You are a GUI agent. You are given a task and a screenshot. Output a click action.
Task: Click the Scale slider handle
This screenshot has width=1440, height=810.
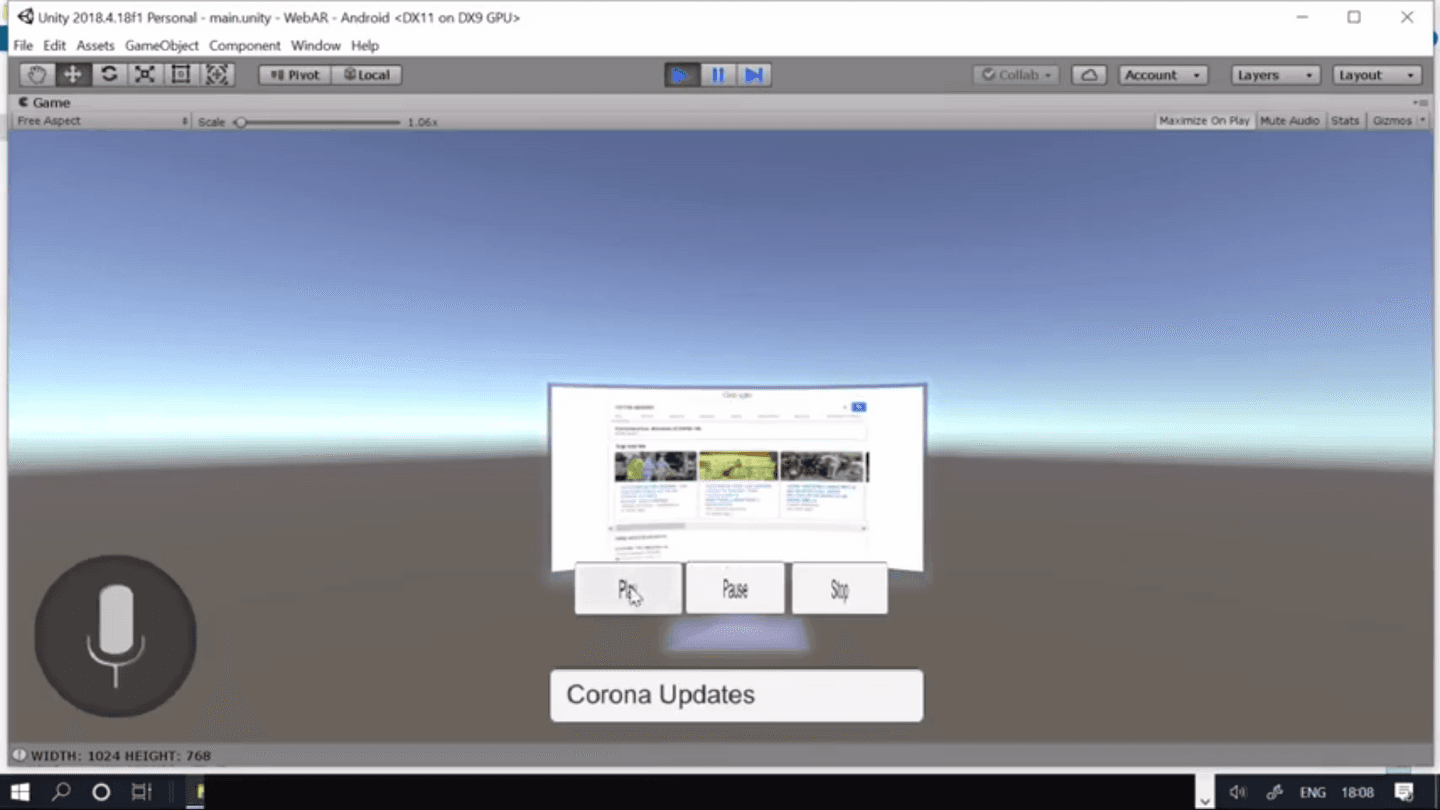pos(240,122)
